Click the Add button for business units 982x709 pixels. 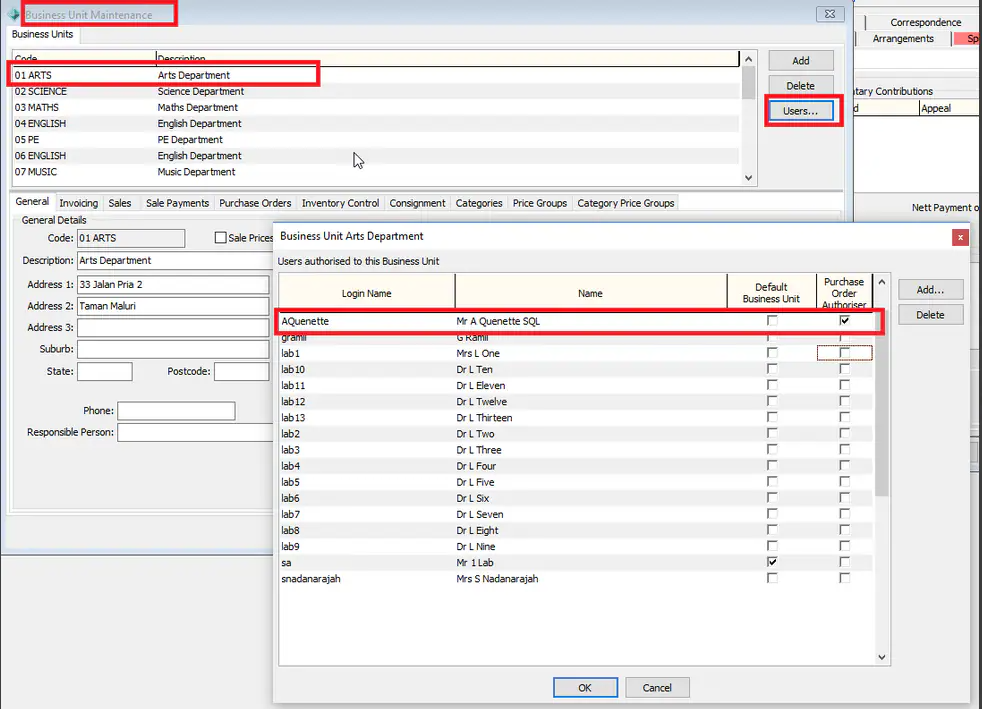click(x=800, y=61)
